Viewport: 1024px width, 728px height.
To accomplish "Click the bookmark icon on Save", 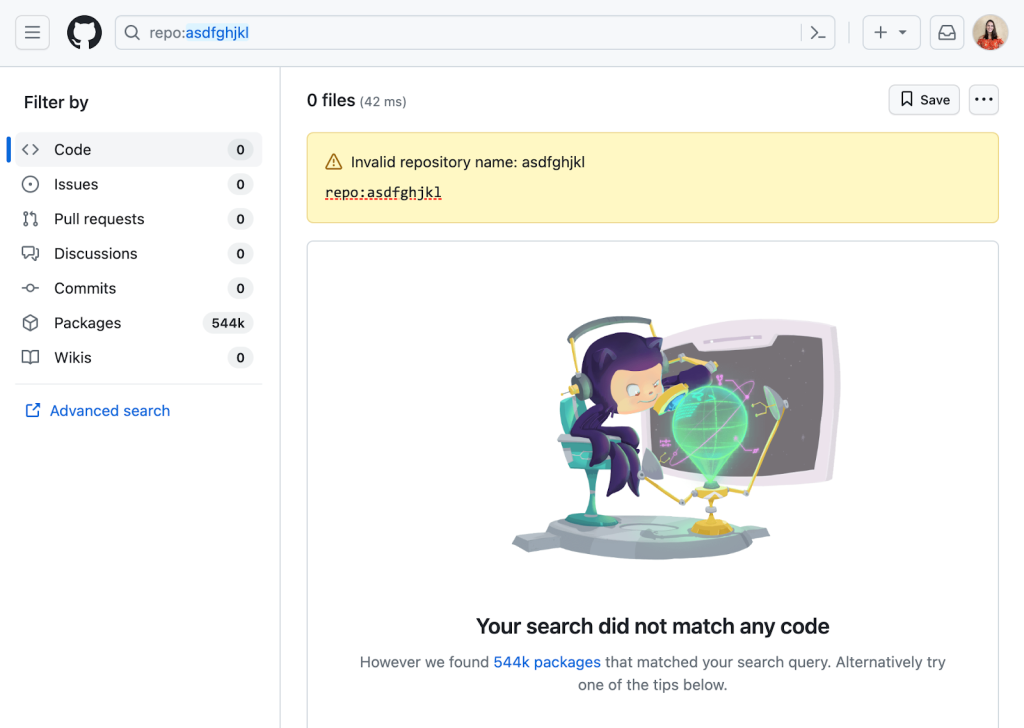I will (907, 99).
